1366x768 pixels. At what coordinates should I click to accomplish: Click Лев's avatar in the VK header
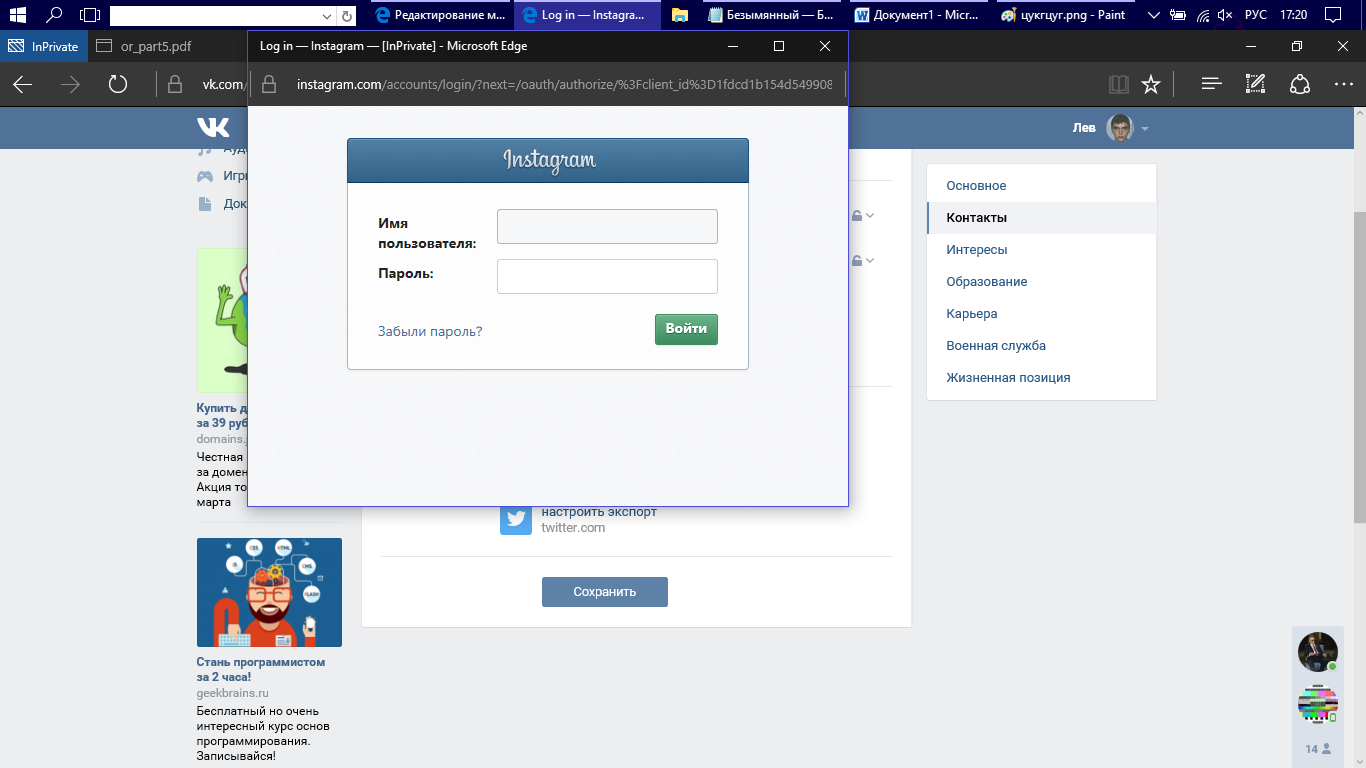1120,128
